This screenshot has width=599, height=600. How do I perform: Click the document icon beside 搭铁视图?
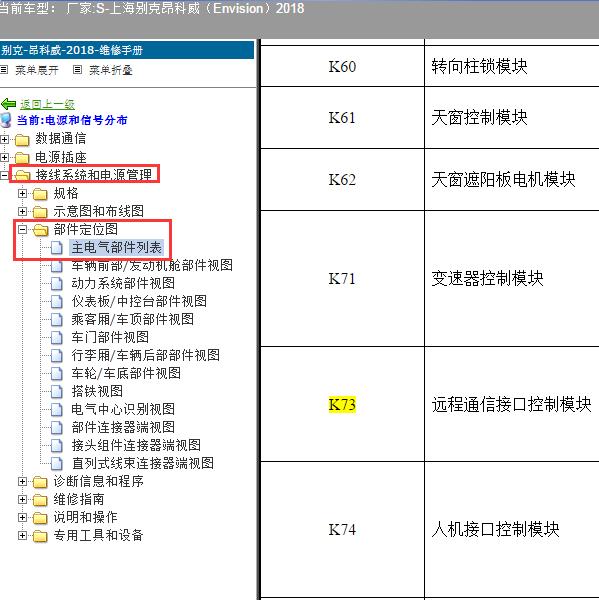57,391
